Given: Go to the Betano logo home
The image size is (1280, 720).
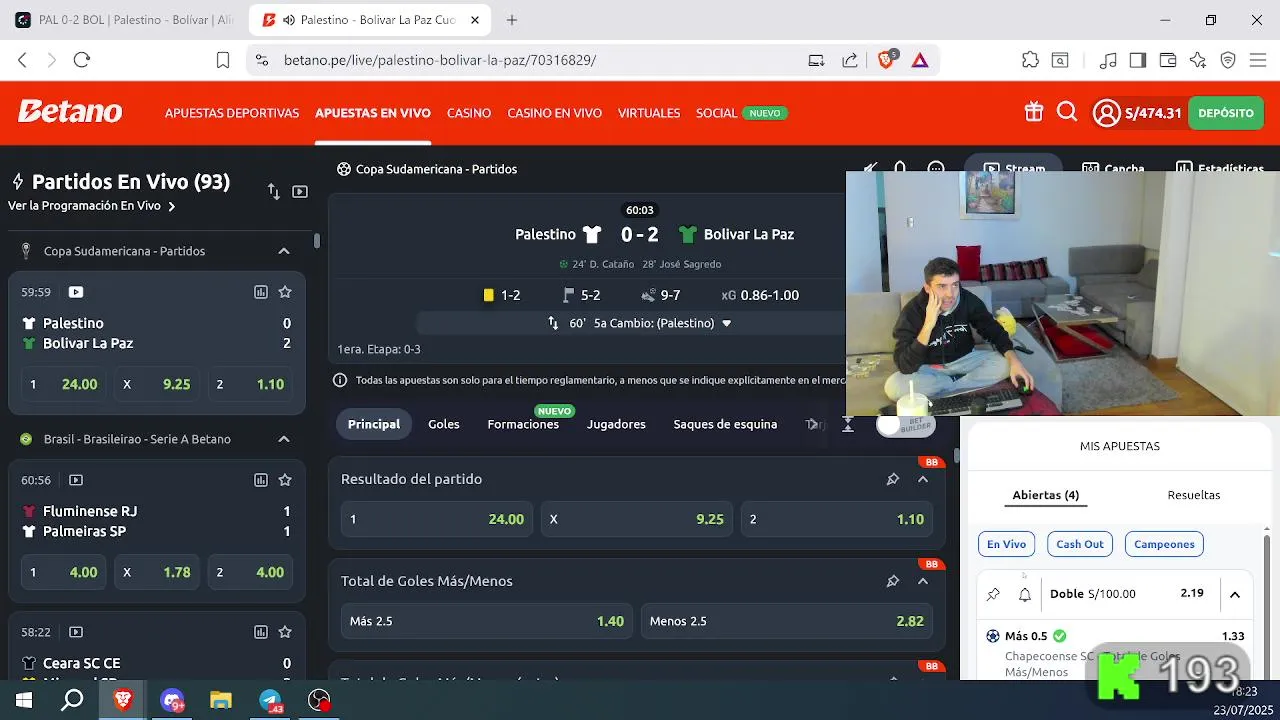Looking at the screenshot, I should pos(70,112).
